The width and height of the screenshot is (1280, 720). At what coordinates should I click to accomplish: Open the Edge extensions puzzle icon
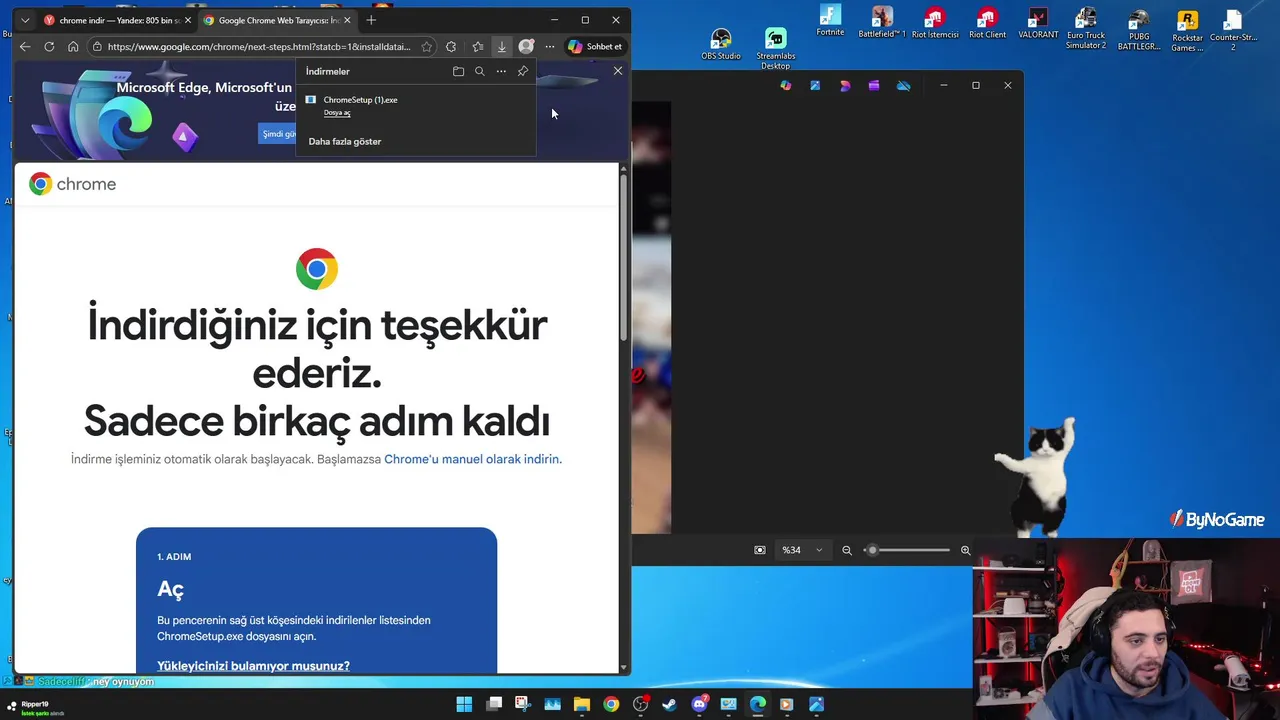point(451,46)
